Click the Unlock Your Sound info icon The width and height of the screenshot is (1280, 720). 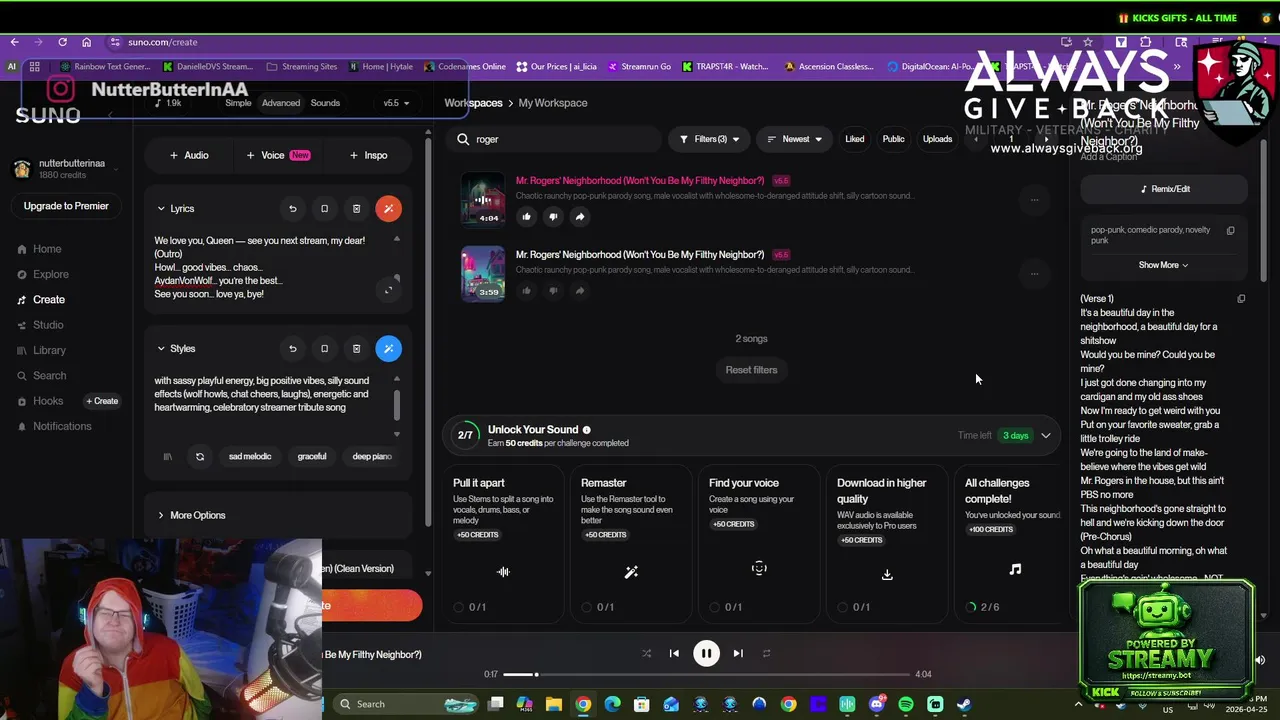point(587,430)
